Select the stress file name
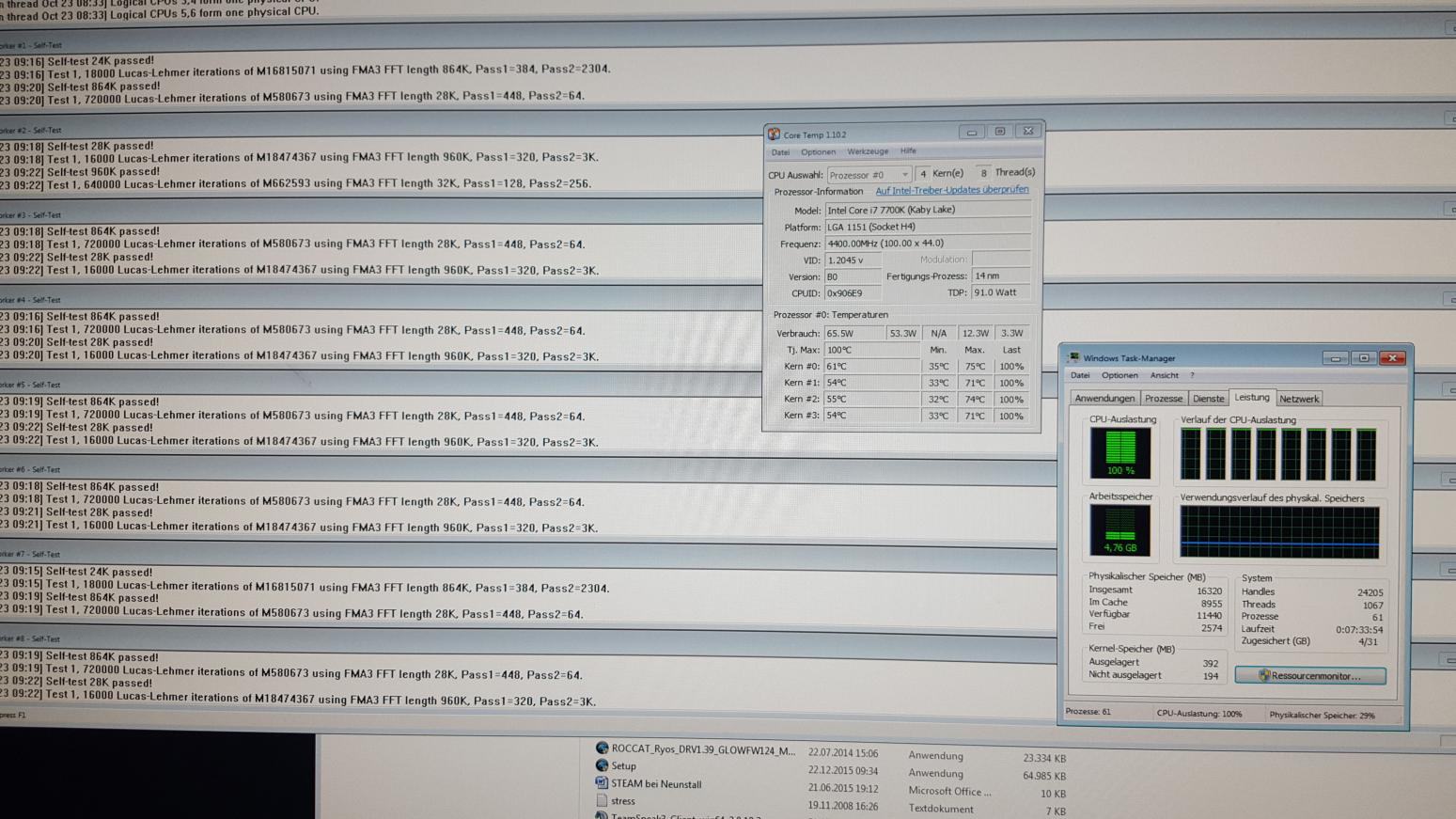The width and height of the screenshot is (1456, 819). [622, 801]
